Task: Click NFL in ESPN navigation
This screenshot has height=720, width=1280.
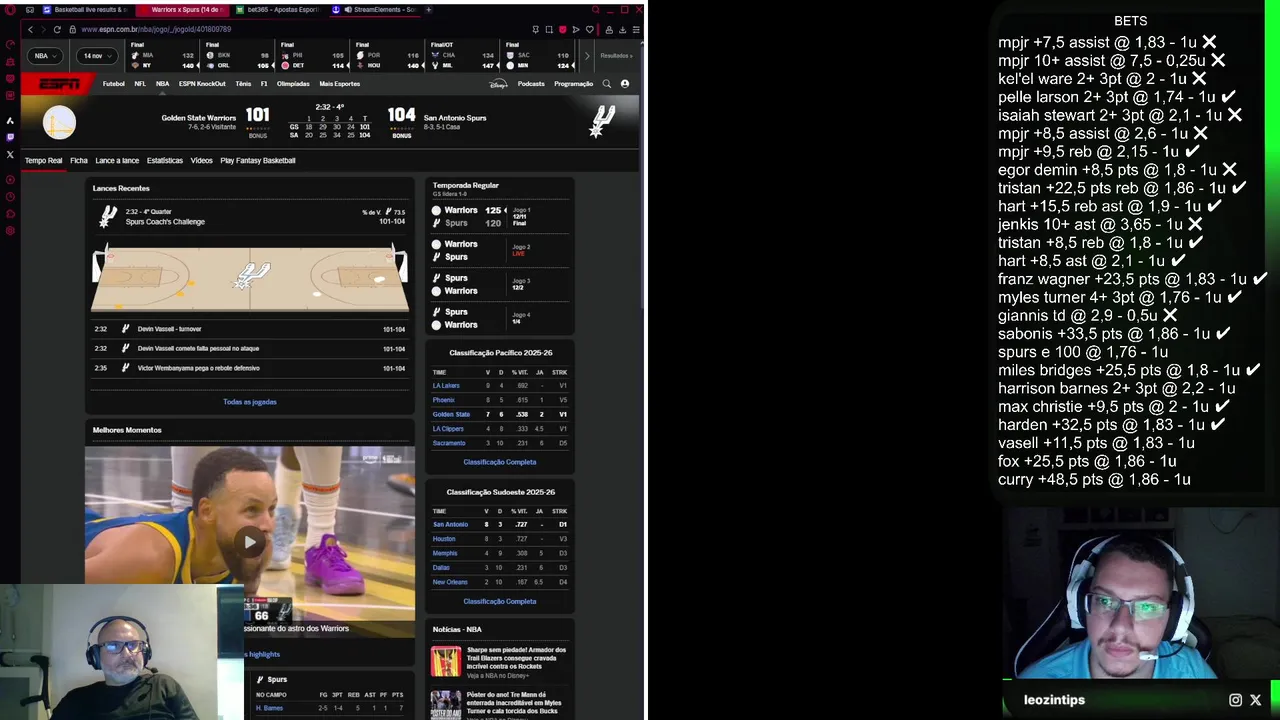Action: coord(140,84)
